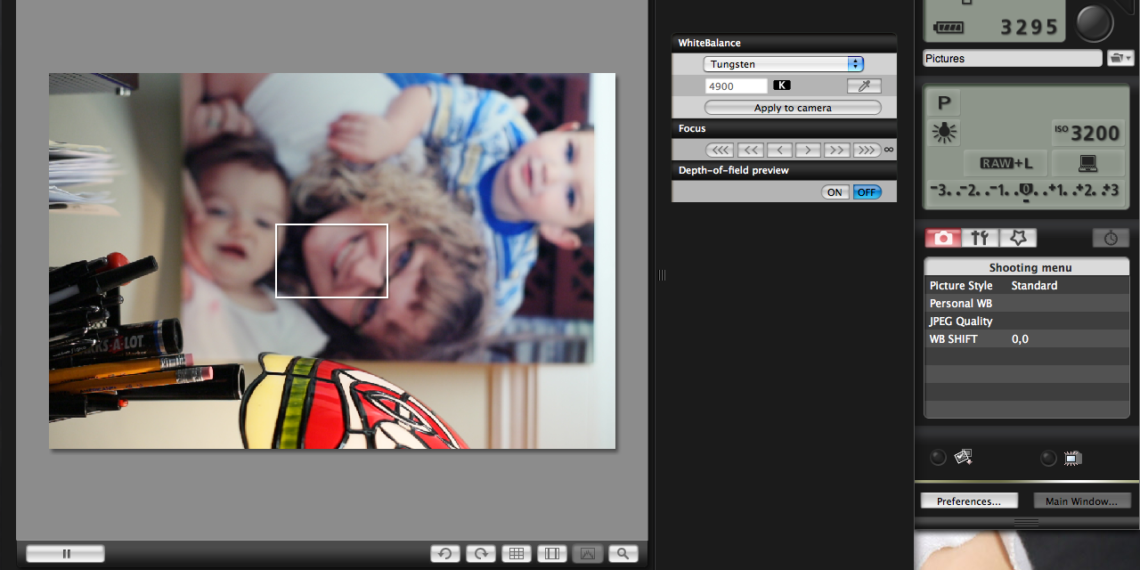Screen dimensions: 1140x570
Task: Select the Personal WB row
Action: tap(1027, 303)
